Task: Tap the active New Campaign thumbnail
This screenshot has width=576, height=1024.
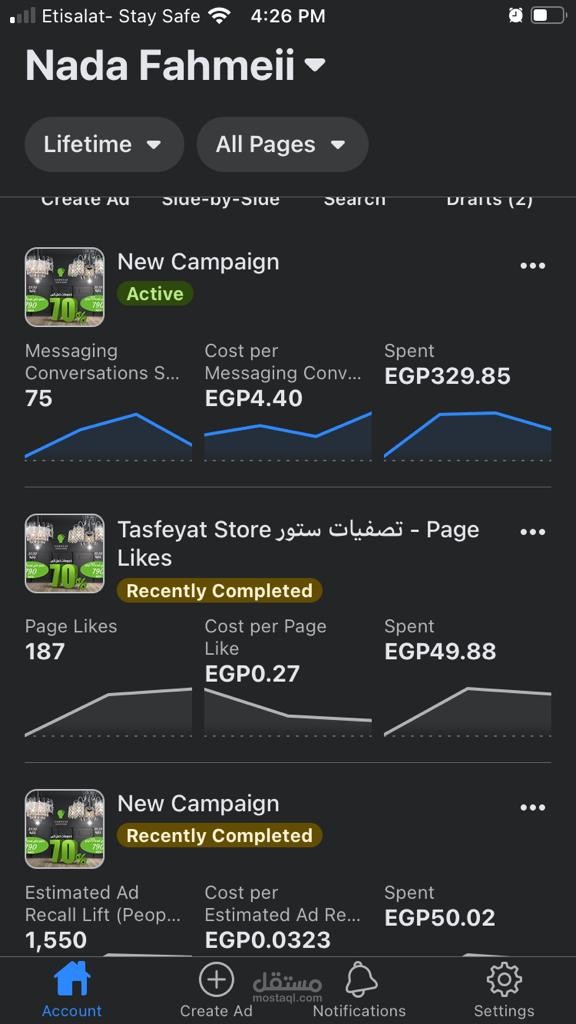Action: pos(65,287)
